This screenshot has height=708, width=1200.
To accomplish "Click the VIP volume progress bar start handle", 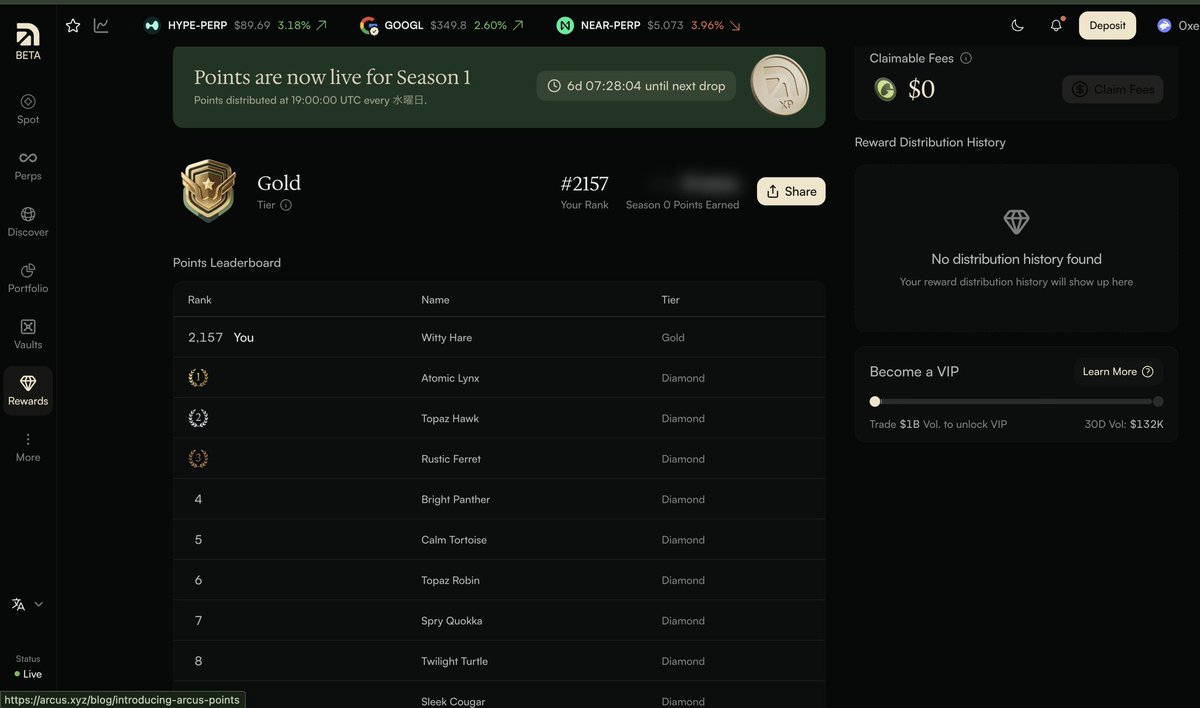I will 875,401.
